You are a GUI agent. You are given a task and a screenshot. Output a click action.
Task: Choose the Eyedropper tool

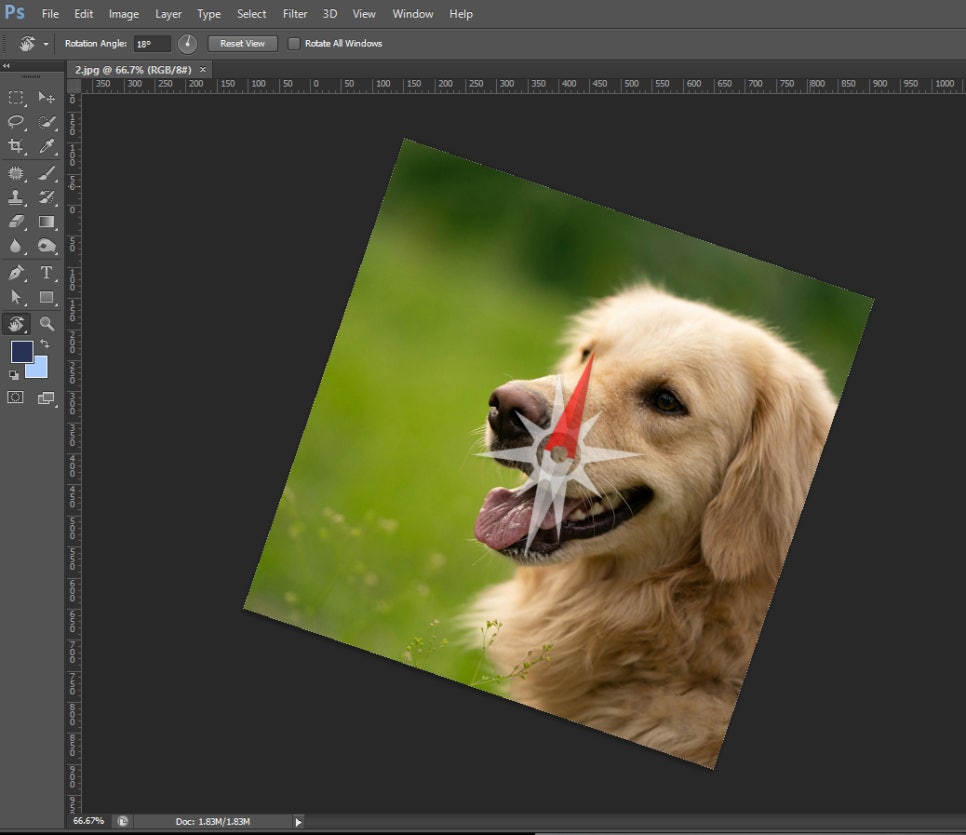pyautogui.click(x=47, y=146)
